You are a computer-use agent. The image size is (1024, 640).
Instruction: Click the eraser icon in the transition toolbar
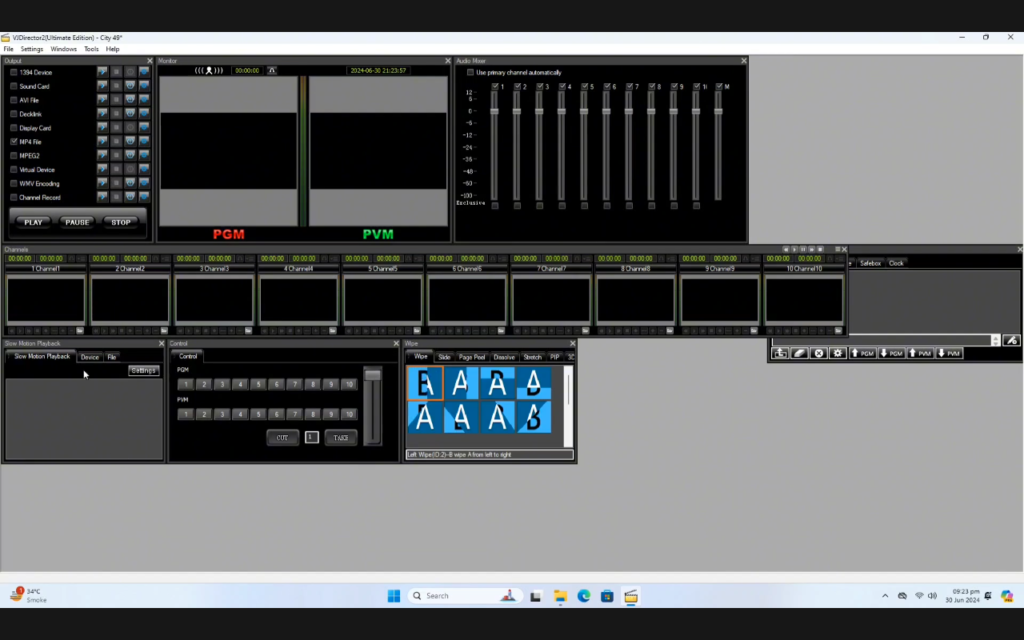pyautogui.click(x=798, y=353)
